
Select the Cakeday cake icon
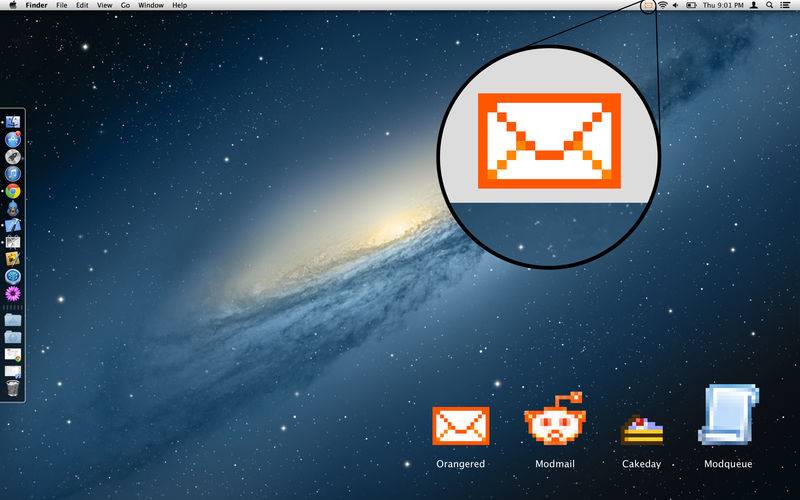642,430
